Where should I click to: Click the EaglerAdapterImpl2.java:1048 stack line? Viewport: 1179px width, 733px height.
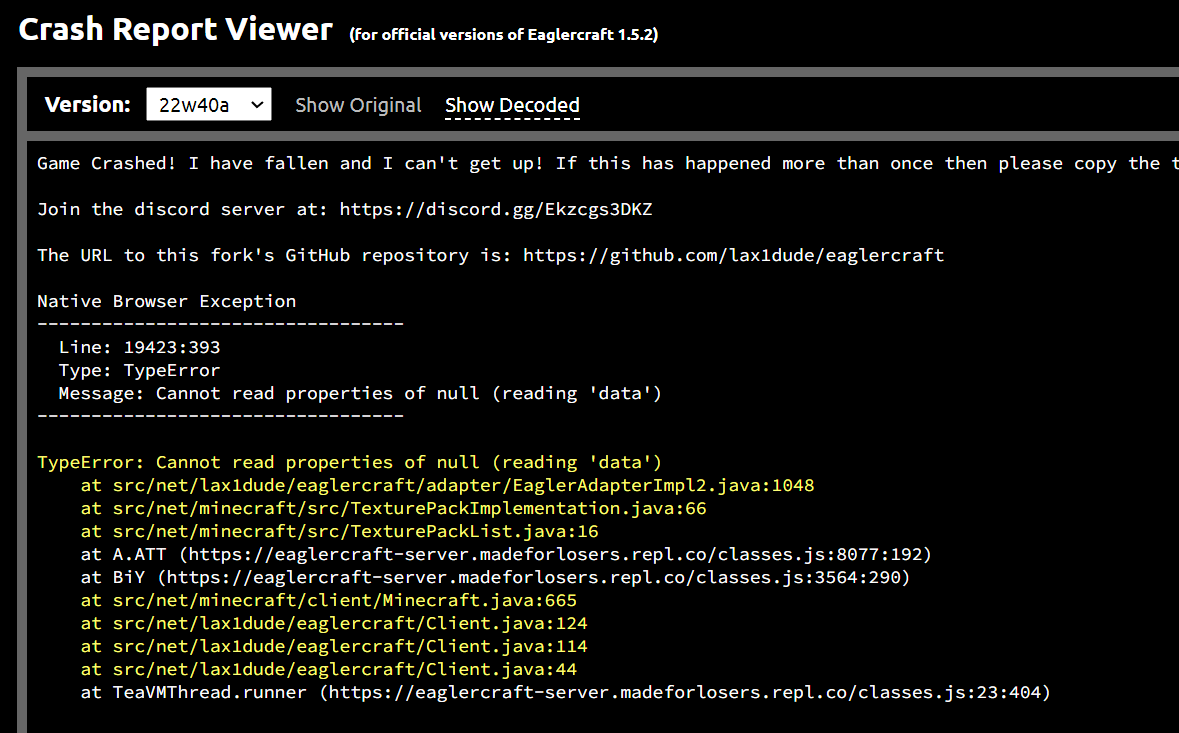point(447,486)
